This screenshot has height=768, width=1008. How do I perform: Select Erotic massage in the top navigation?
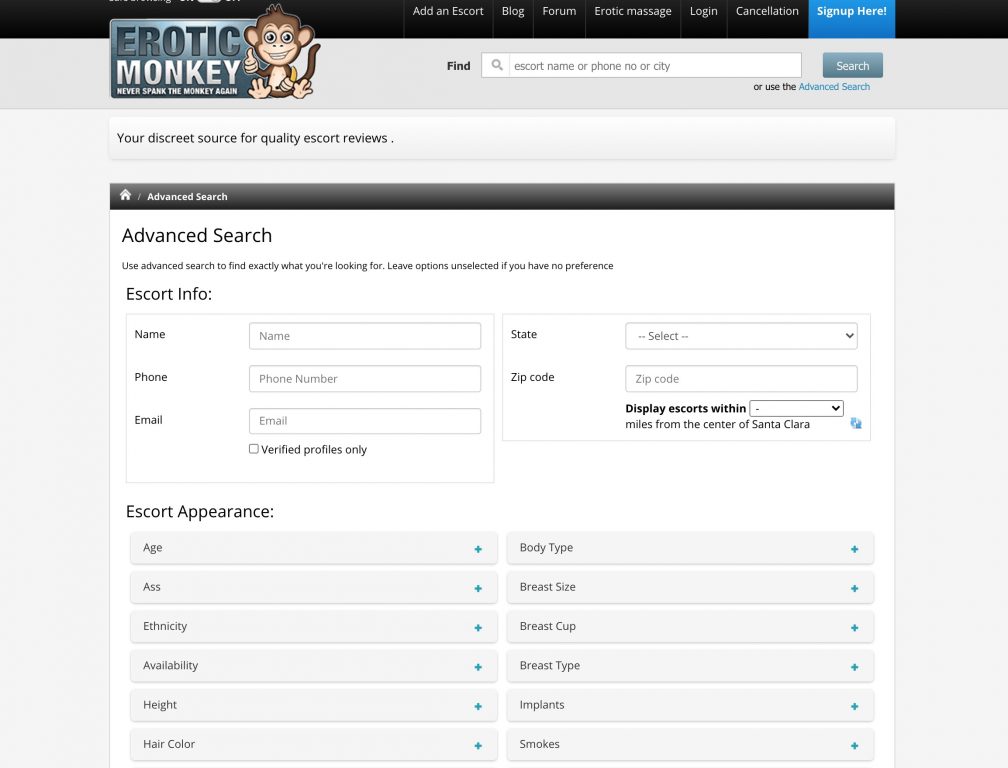(x=633, y=11)
